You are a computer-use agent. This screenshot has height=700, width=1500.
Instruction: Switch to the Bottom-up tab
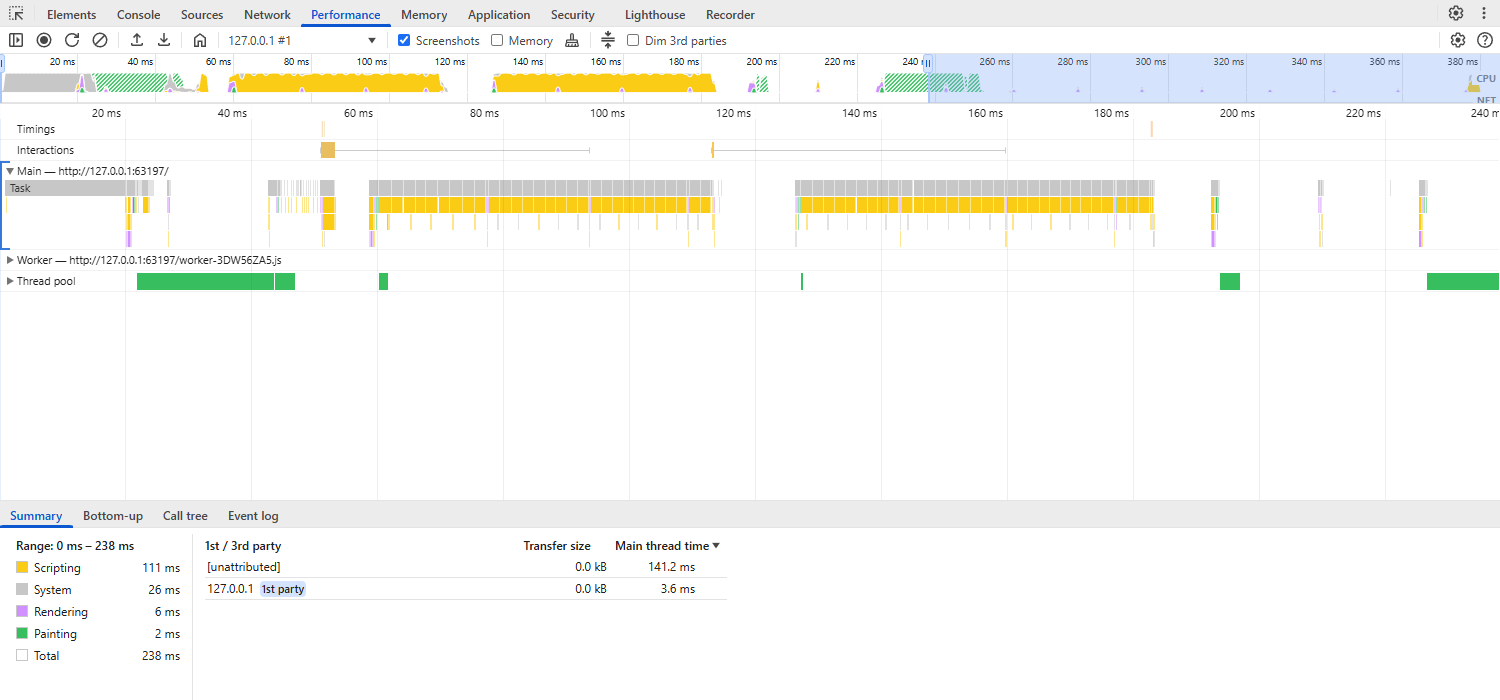pos(113,516)
